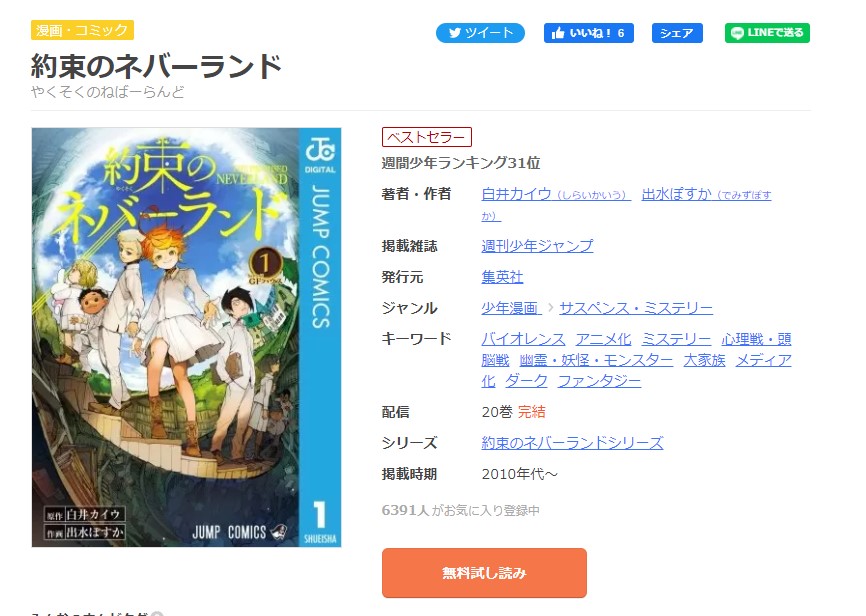The width and height of the screenshot is (866, 616).
Task: Click the orange 無料試し読み button
Action: 484,573
